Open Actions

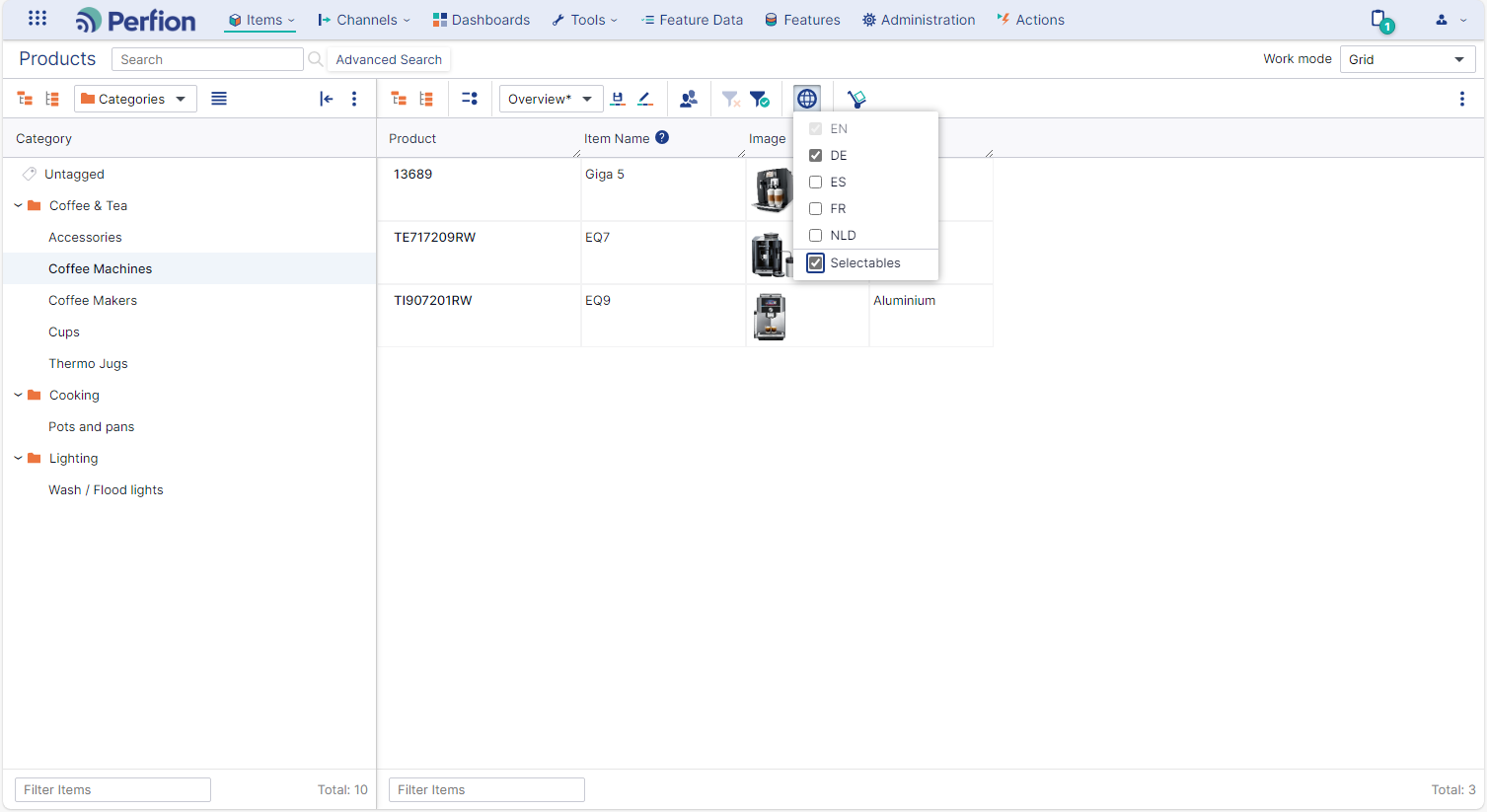(x=1030, y=20)
